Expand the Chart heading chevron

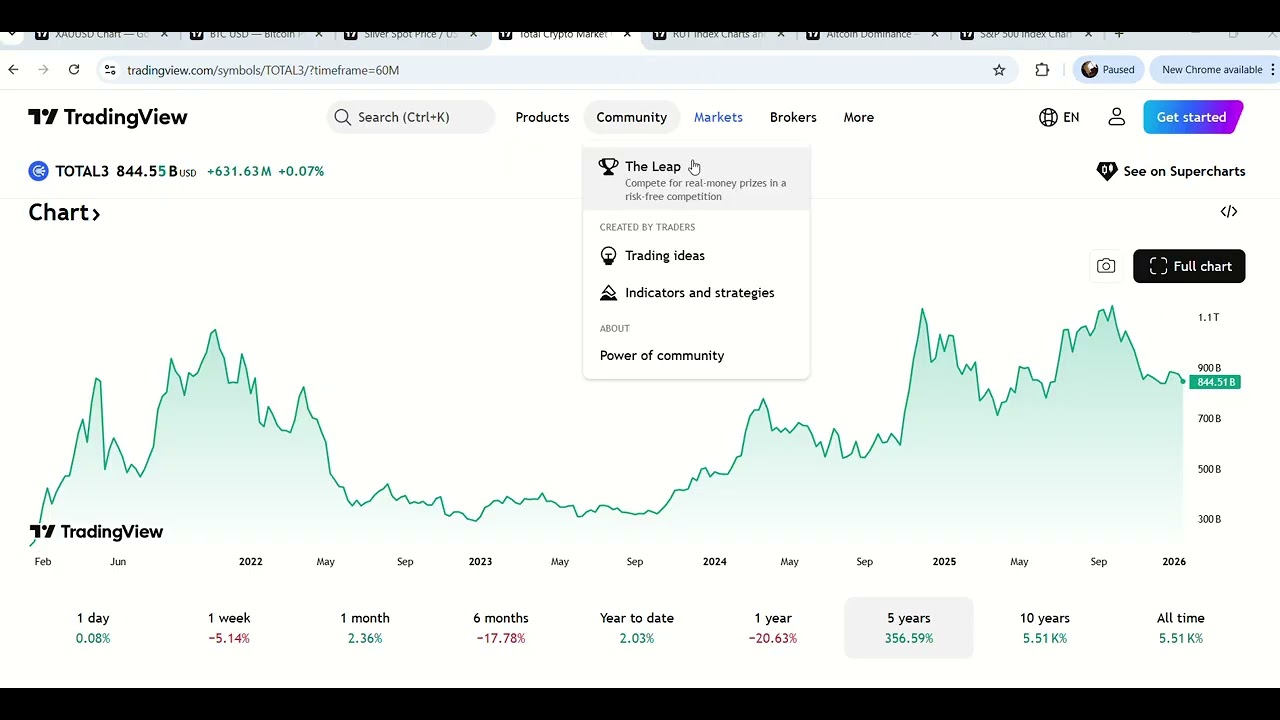tap(96, 213)
